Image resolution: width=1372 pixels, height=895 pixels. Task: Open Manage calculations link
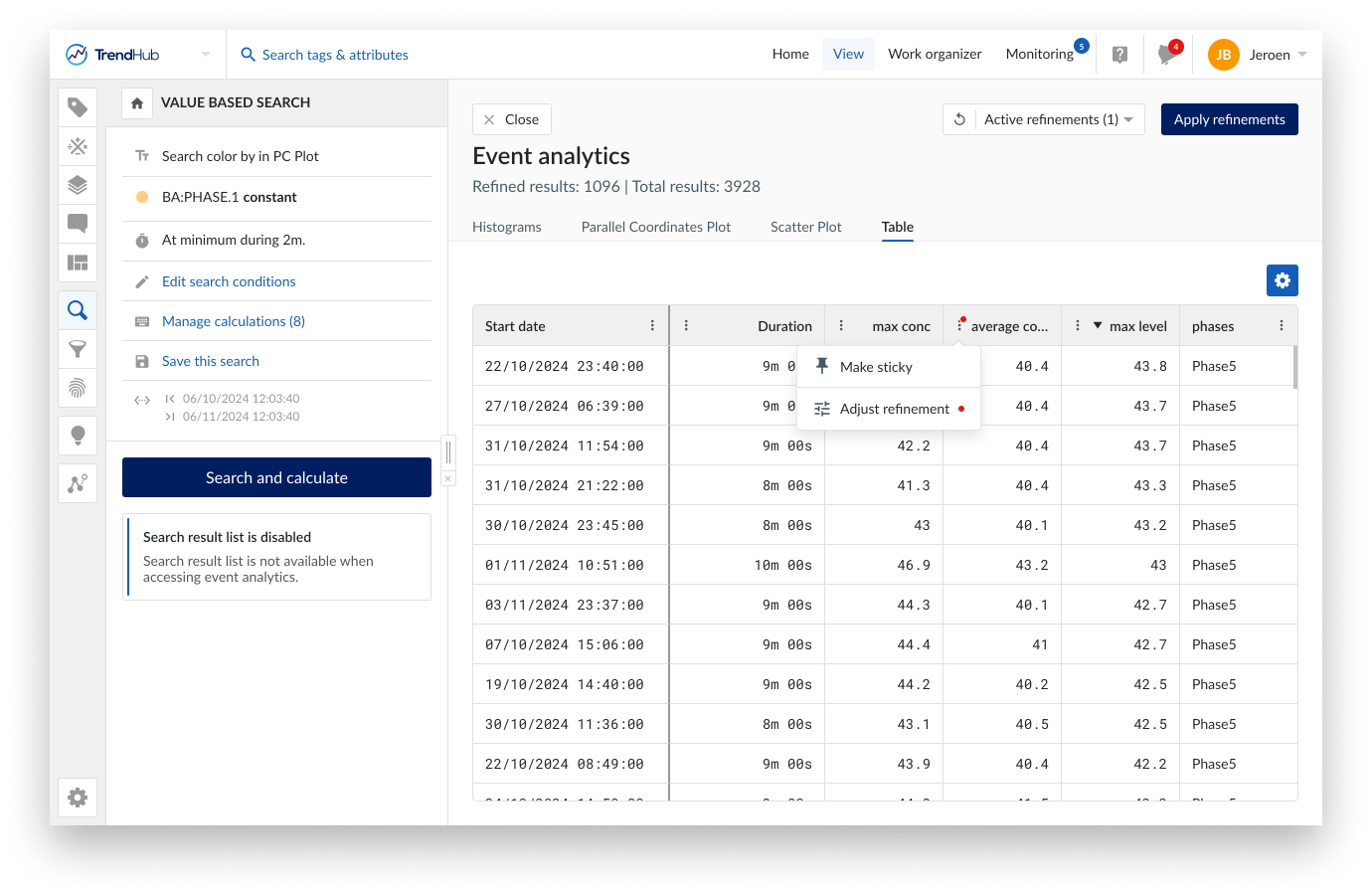coord(233,320)
